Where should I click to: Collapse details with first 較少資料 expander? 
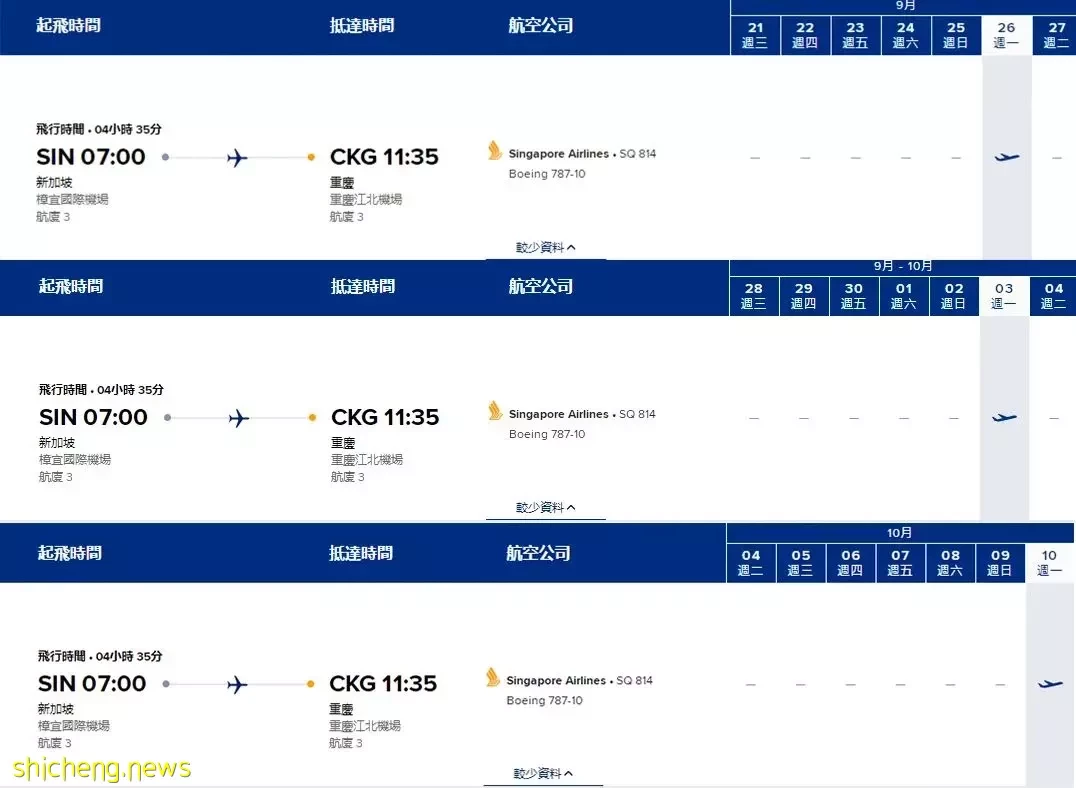[546, 247]
